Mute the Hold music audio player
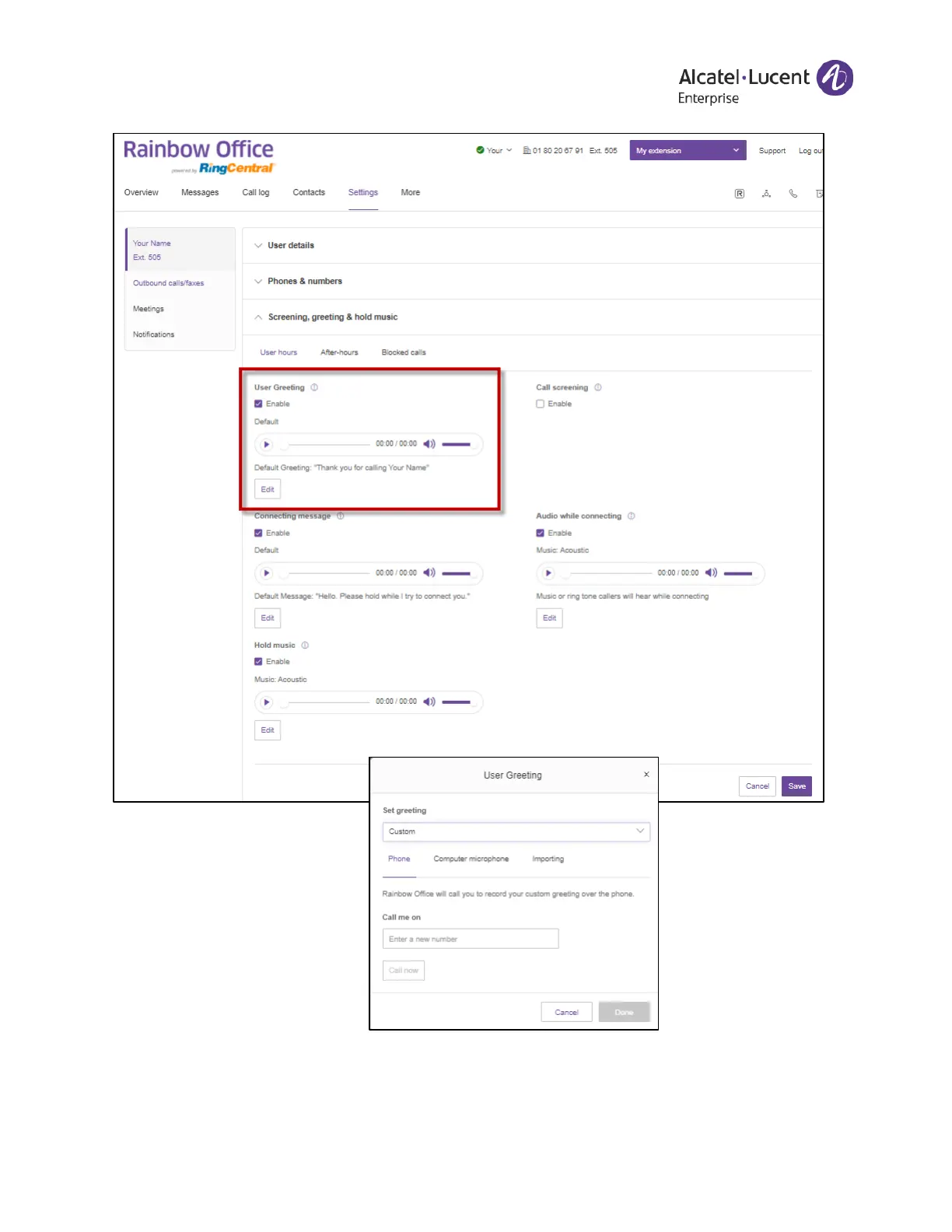Viewport: 952px width, 1232px height. (429, 702)
